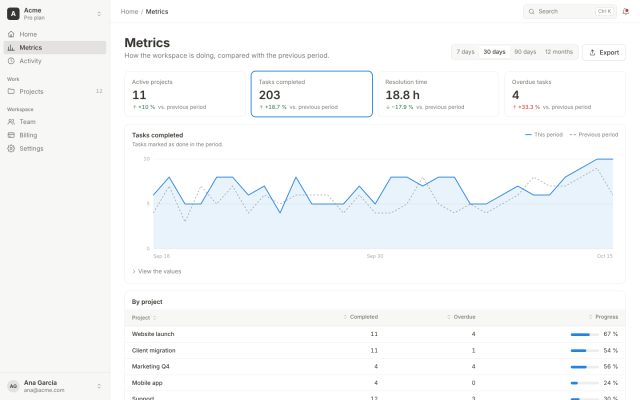
Task: Sort table by Progress column
Action: 603,317
